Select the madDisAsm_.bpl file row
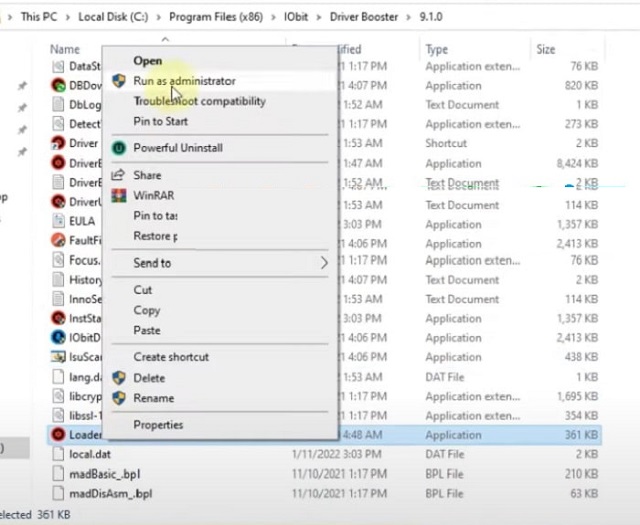640x525 pixels. 110,494
